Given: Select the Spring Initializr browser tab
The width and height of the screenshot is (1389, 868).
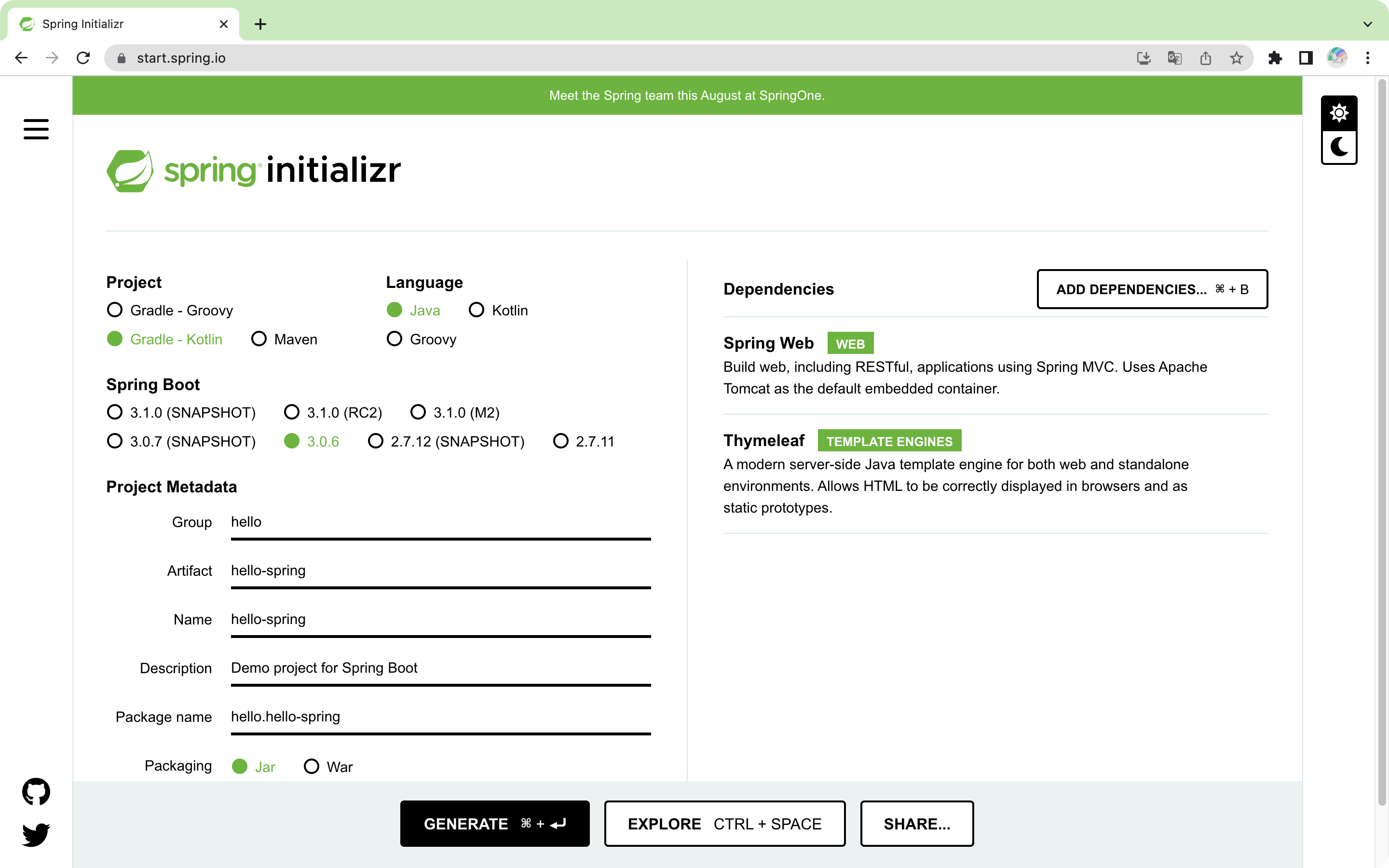Looking at the screenshot, I should tap(123, 24).
